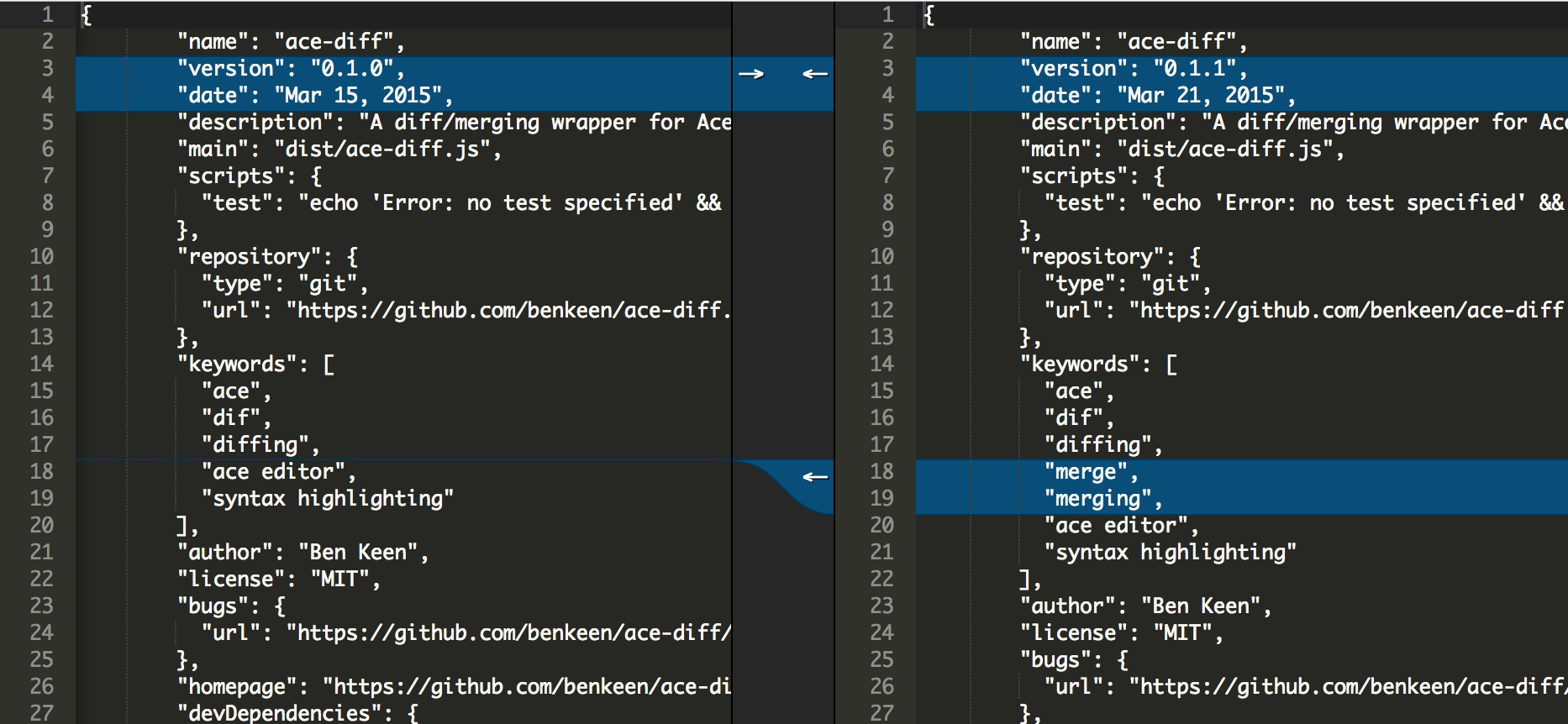The height and width of the screenshot is (724, 1568).
Task: Place cursor on "name": "ace-diff" in right editor
Action: click(x=1134, y=42)
